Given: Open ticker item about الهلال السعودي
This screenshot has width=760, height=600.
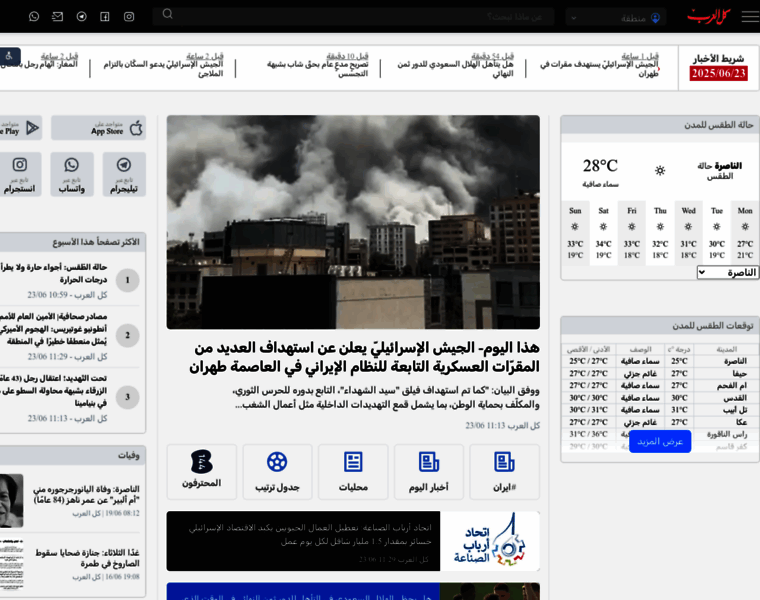Looking at the screenshot, I should (x=455, y=68).
